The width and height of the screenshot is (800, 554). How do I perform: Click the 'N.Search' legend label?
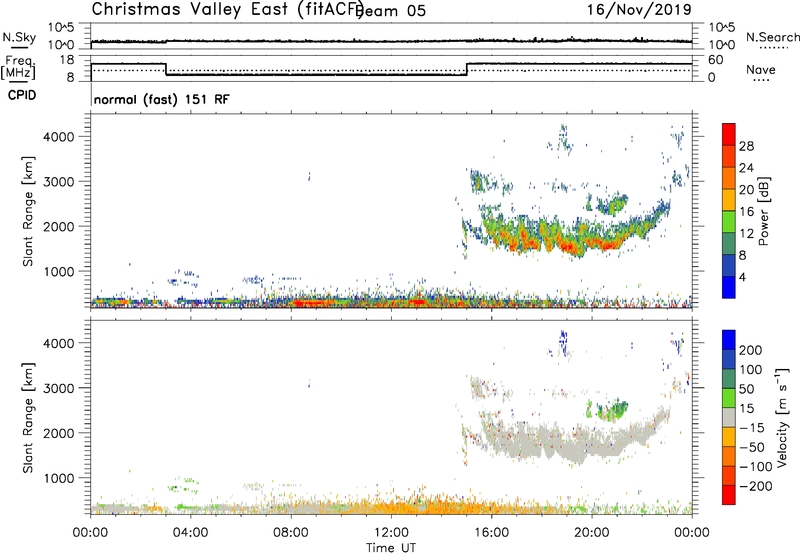coord(772,37)
